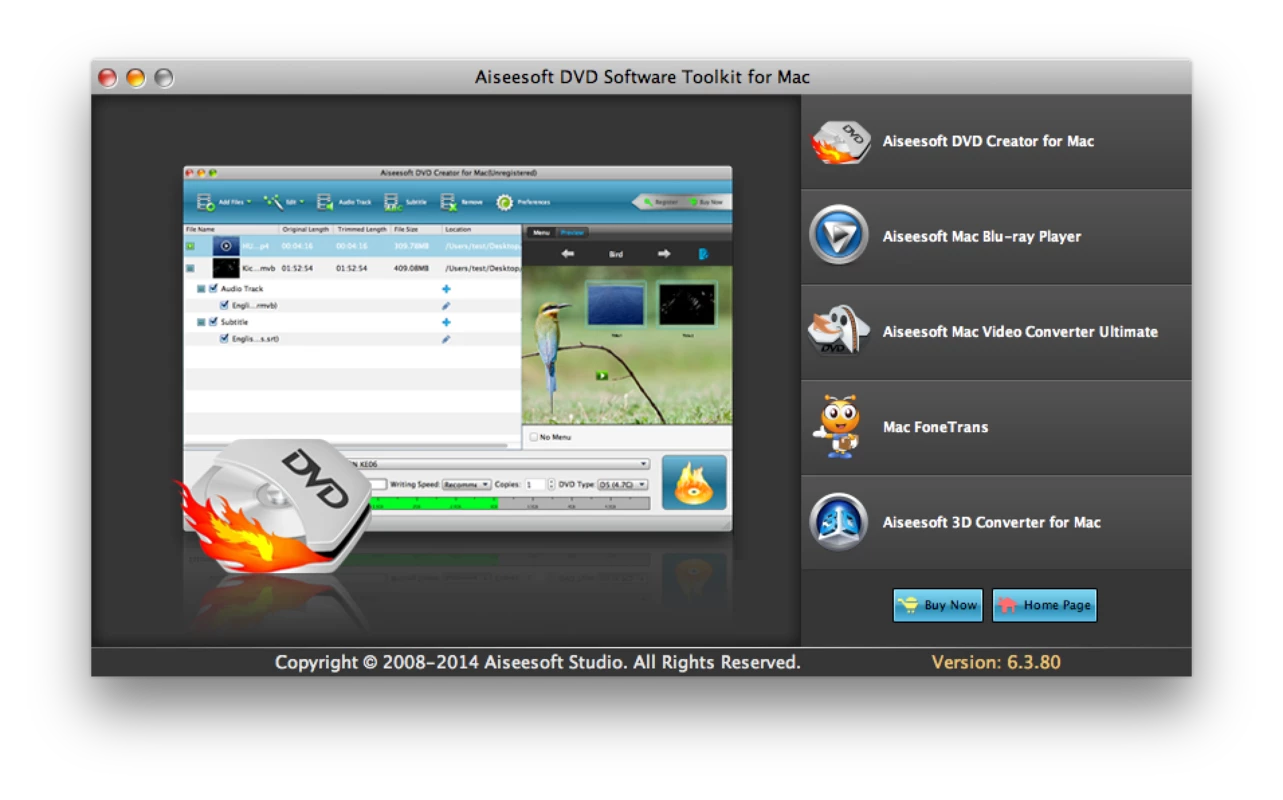The width and height of the screenshot is (1283, 800).
Task: Click Audio Track toolbar icon in preview
Action: [325, 202]
